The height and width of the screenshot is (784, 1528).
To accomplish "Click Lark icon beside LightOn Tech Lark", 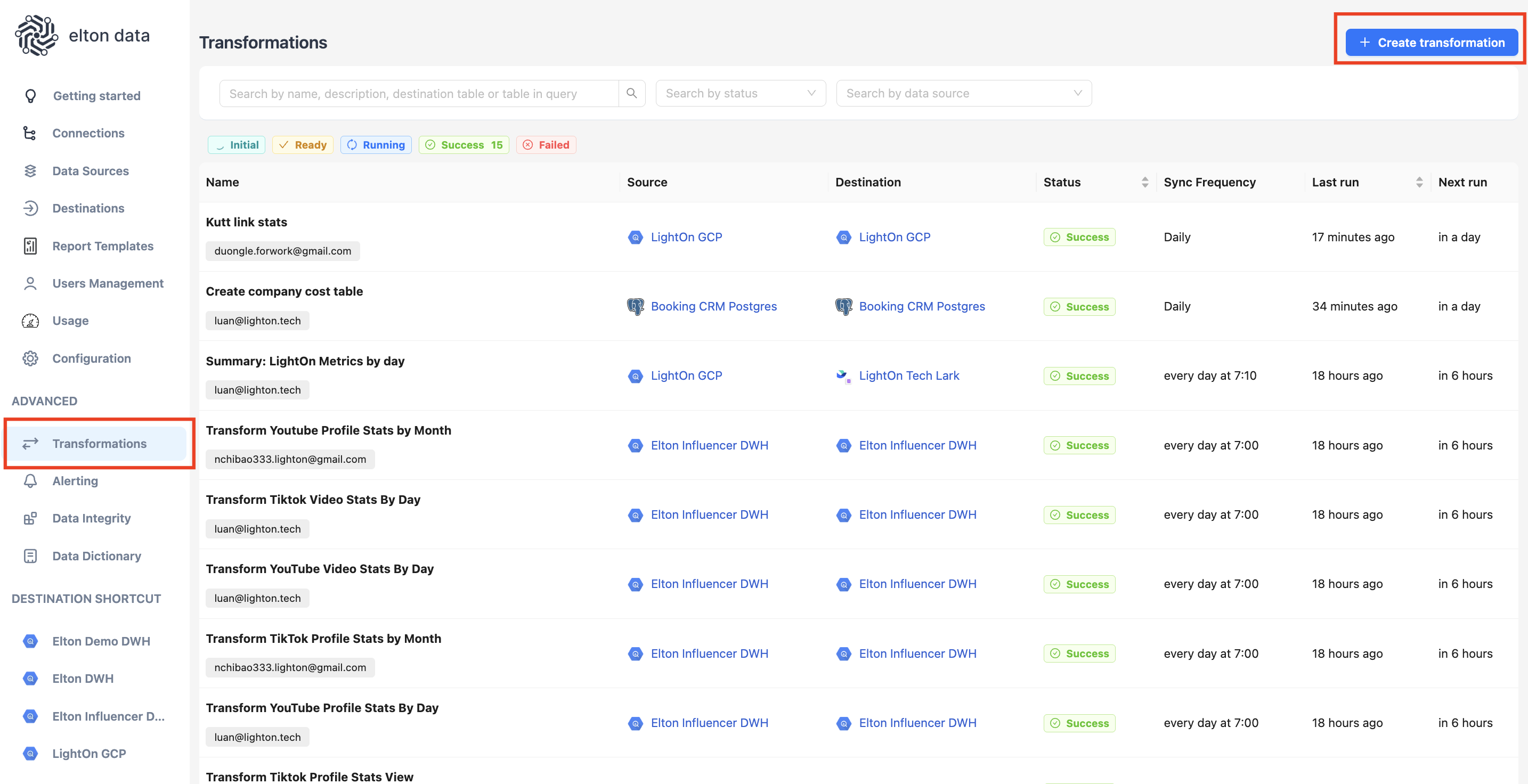I will tap(843, 376).
